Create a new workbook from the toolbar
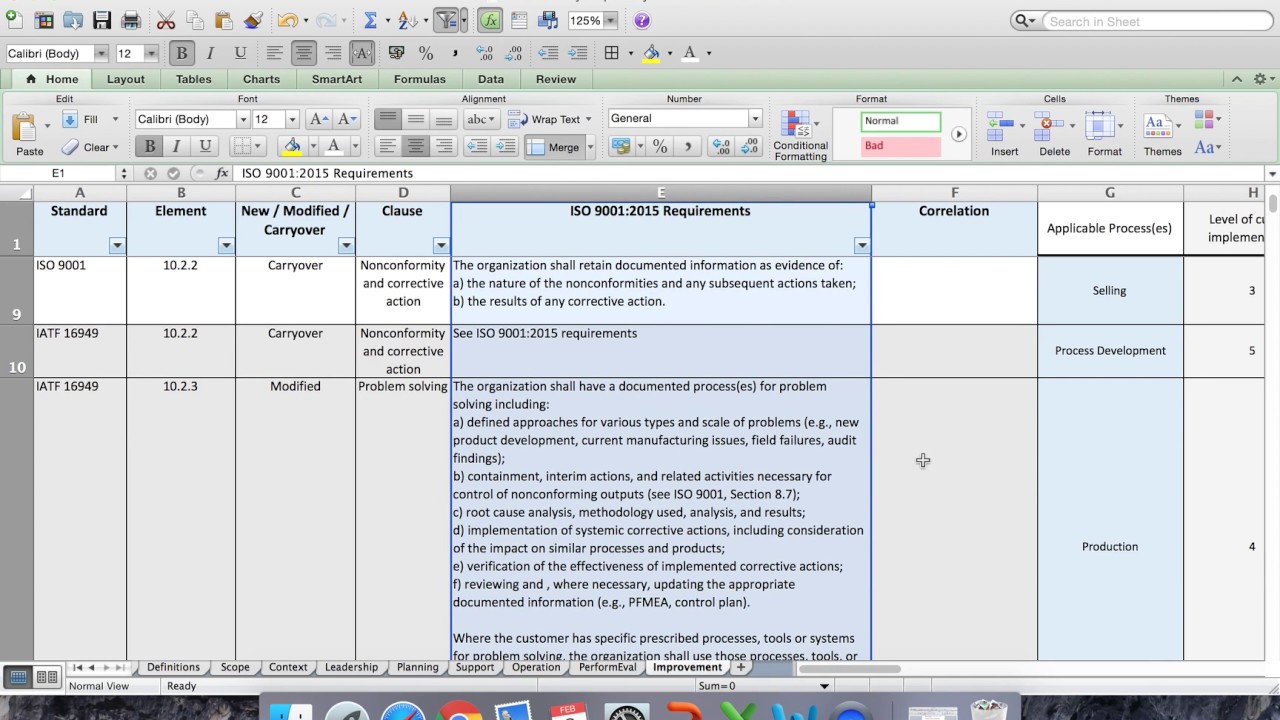 (x=14, y=20)
